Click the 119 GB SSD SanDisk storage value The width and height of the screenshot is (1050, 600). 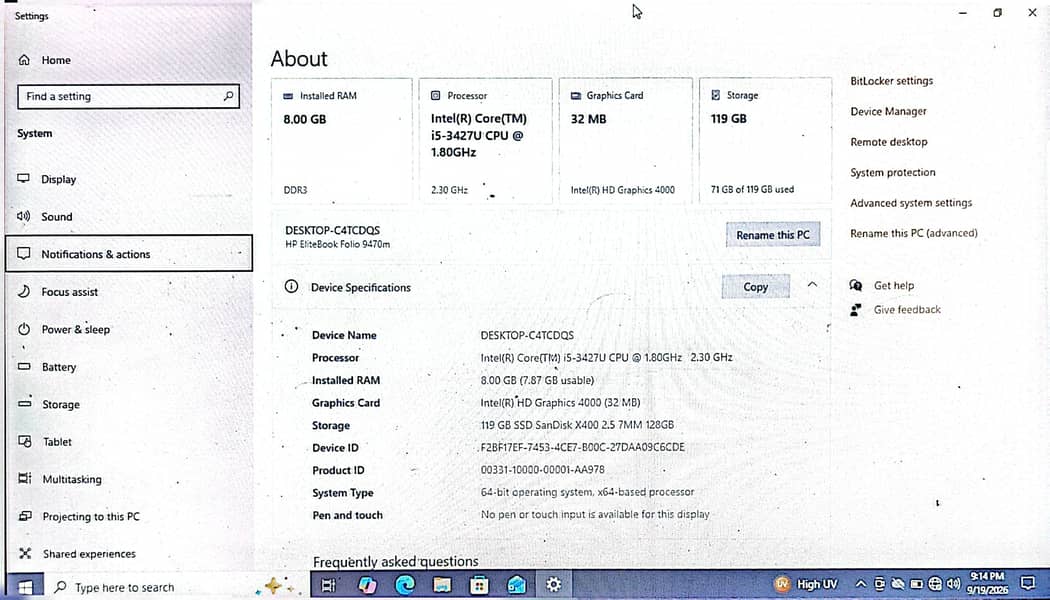click(577, 425)
